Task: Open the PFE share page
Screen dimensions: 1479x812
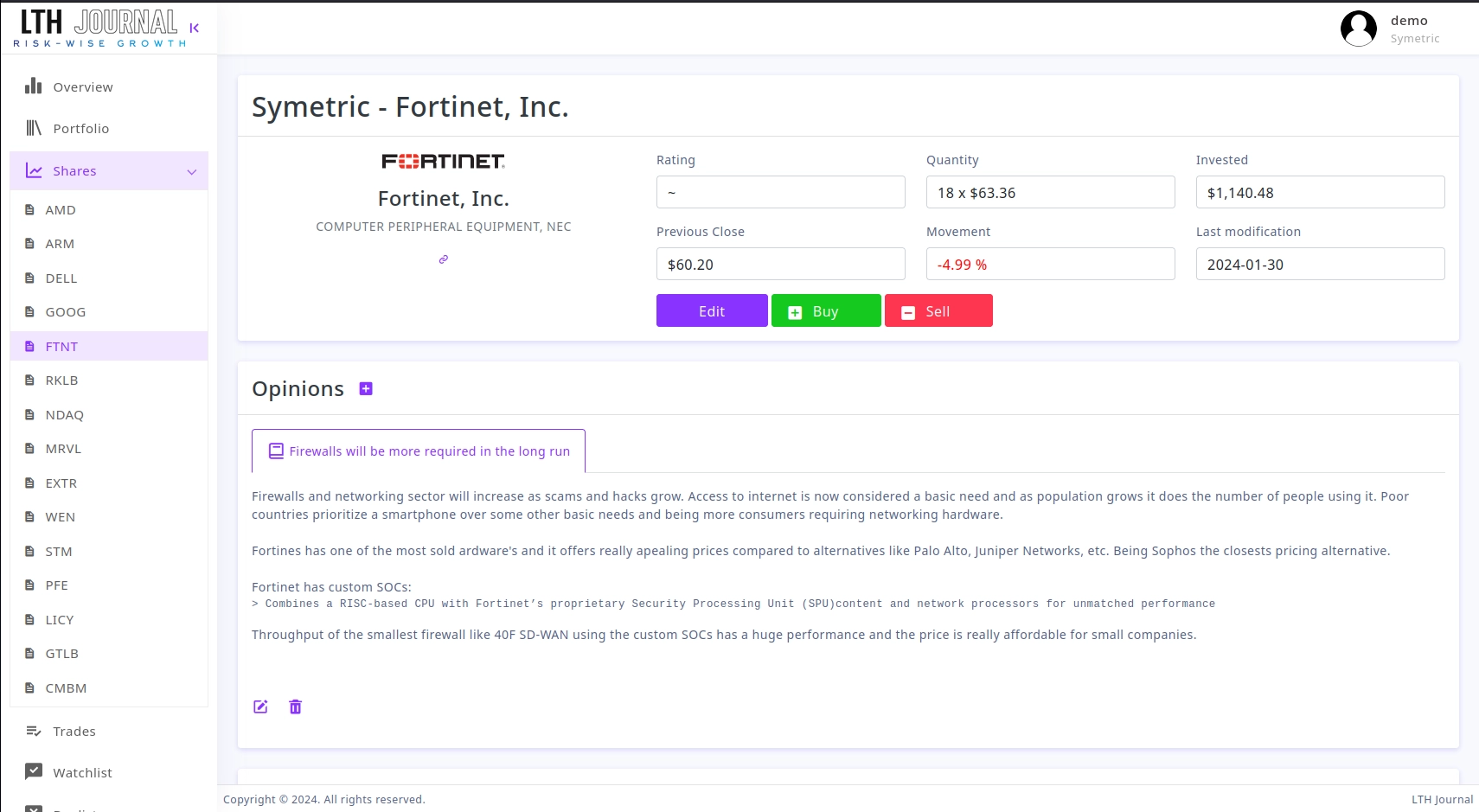Action: click(109, 585)
